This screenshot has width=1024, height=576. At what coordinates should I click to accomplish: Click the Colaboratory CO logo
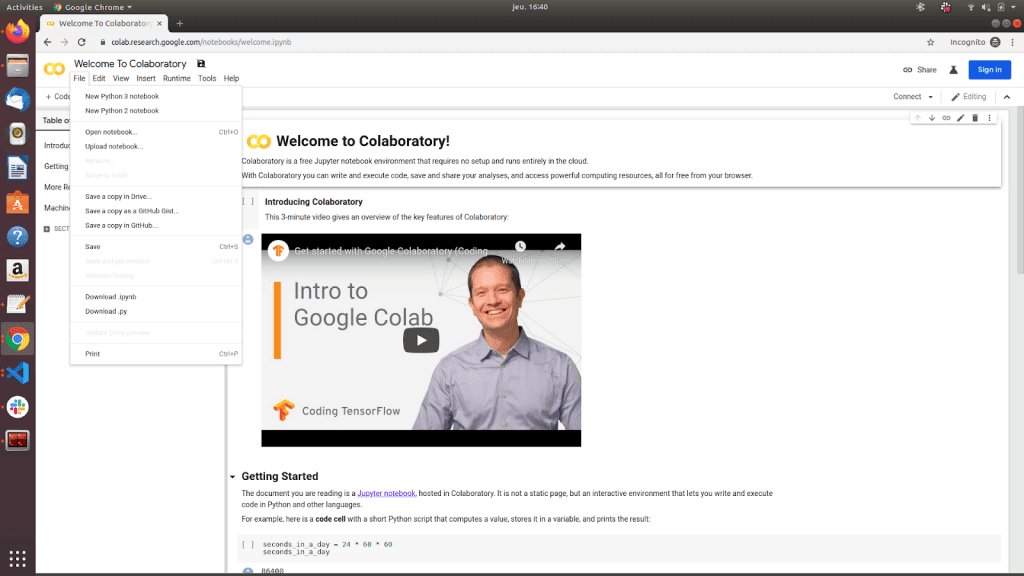click(x=54, y=69)
